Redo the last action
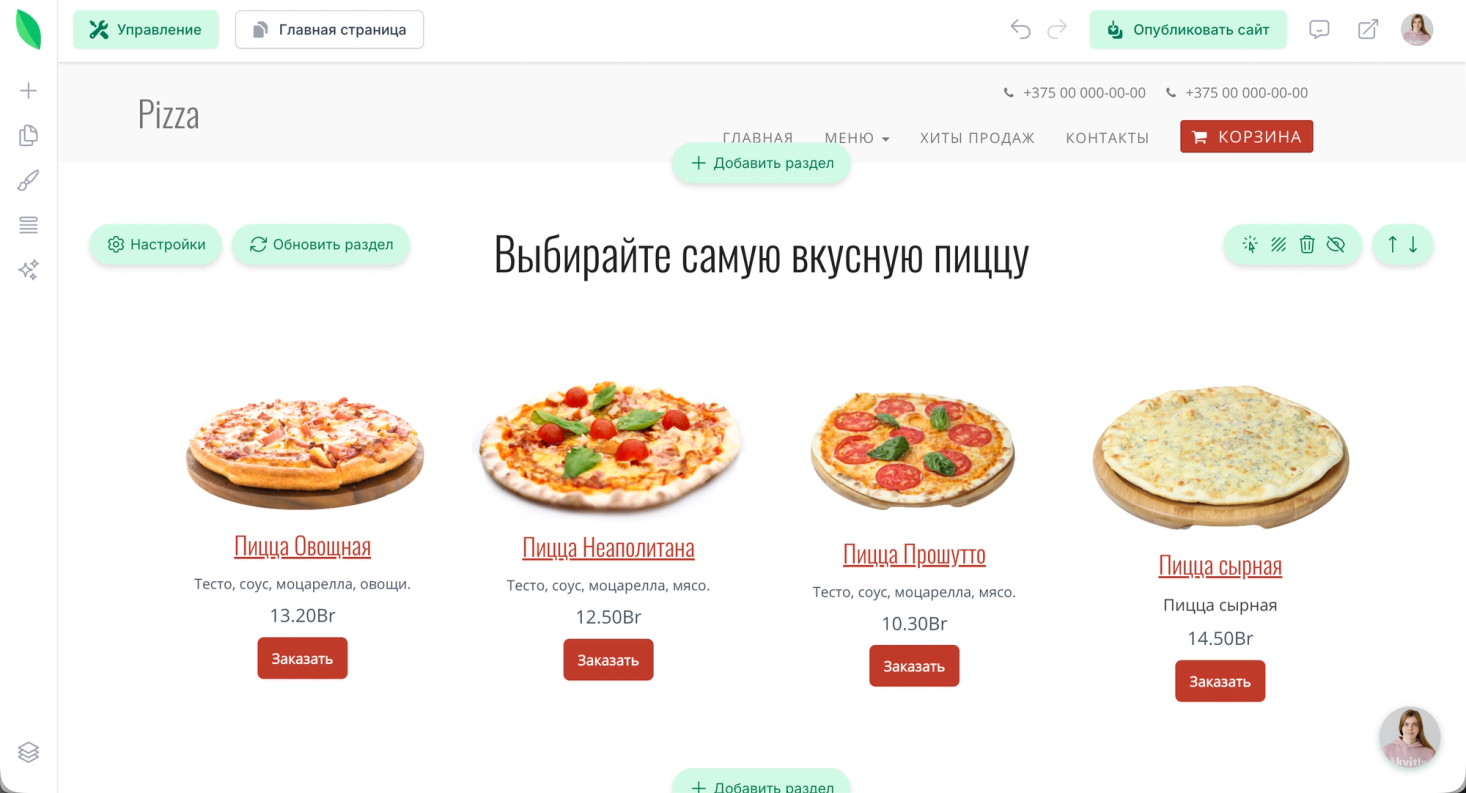 click(1057, 30)
